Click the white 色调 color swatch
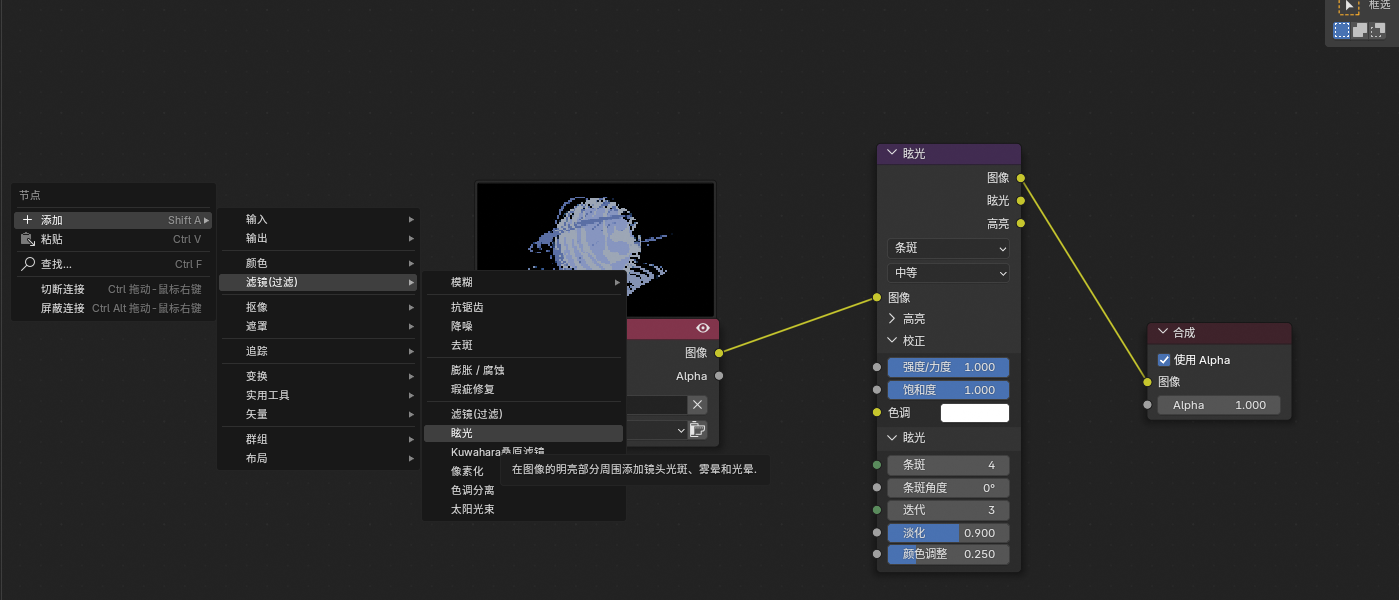This screenshot has width=1399, height=600. tap(975, 413)
